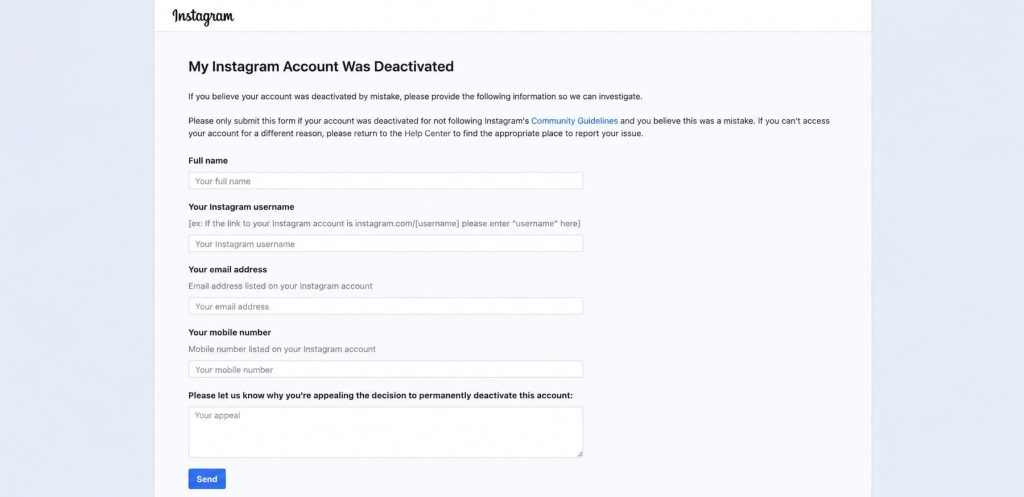Submit the form with the Send button

coord(207,479)
